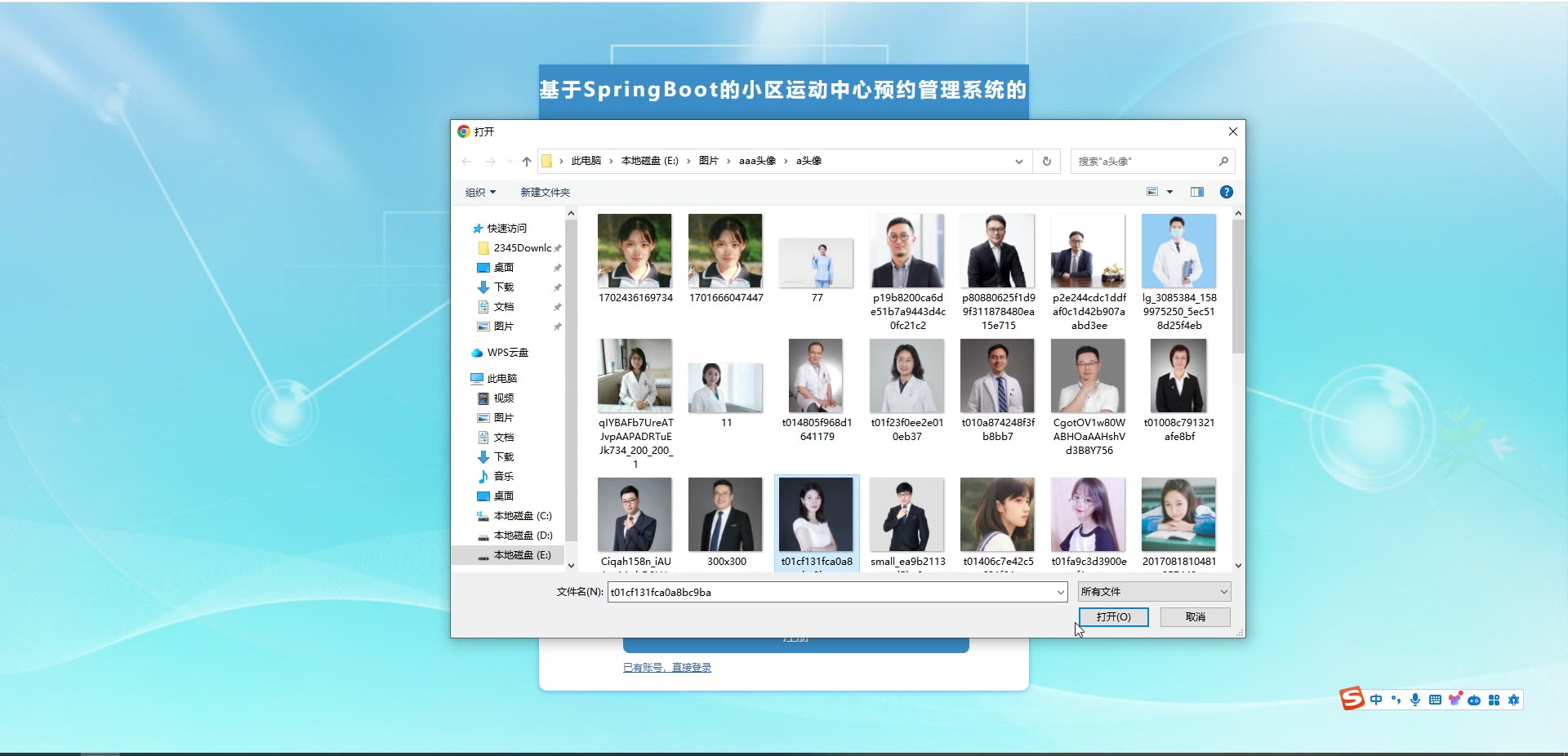
Task: Open the help question-mark icon
Action: click(1226, 192)
